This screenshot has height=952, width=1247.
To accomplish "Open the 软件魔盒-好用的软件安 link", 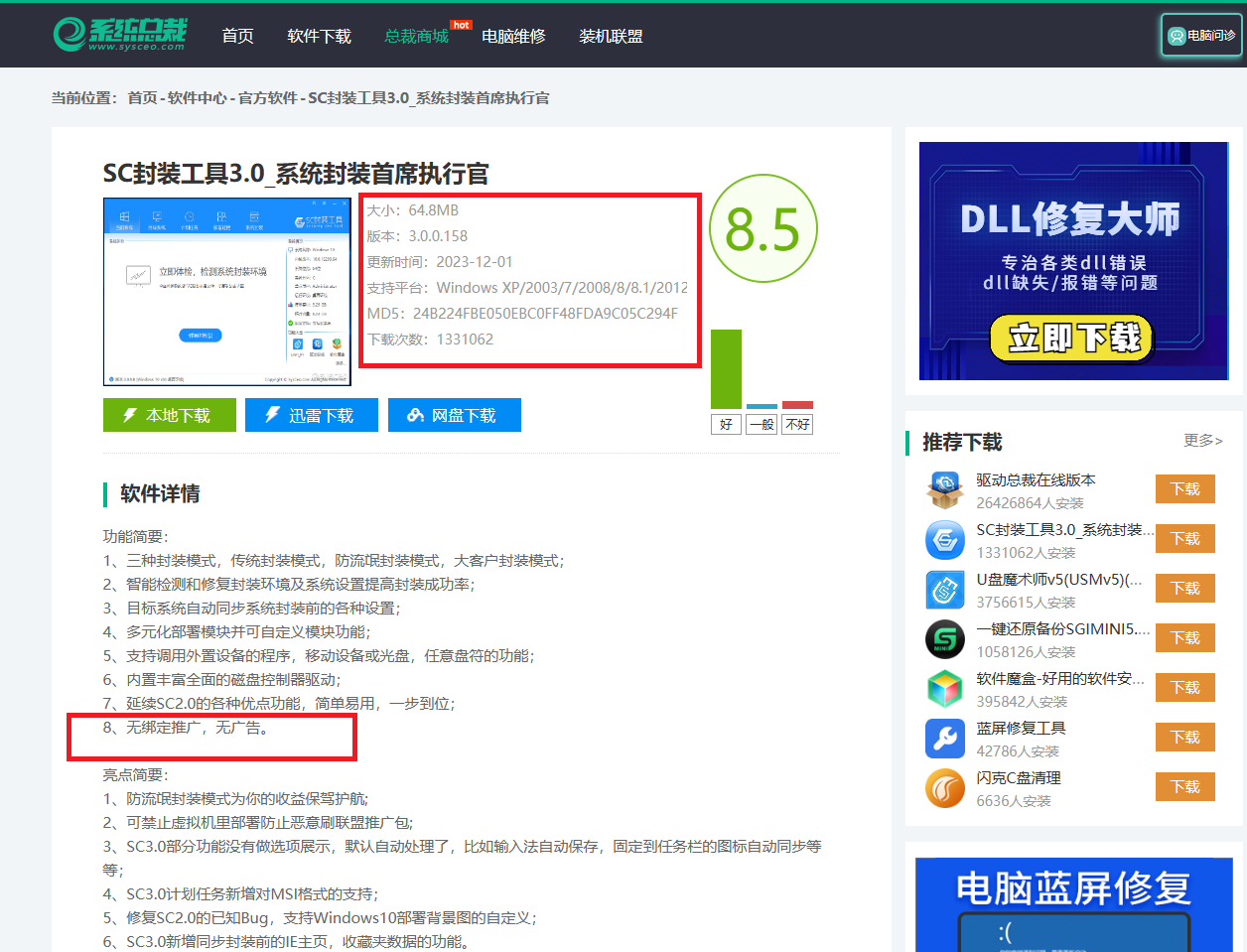I will pos(1060,678).
